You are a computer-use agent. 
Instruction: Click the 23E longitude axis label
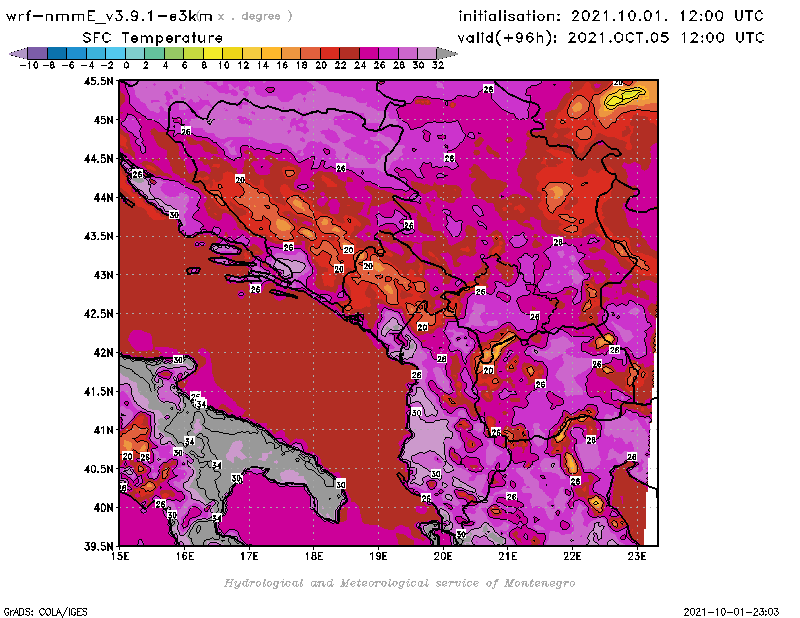pos(637,556)
